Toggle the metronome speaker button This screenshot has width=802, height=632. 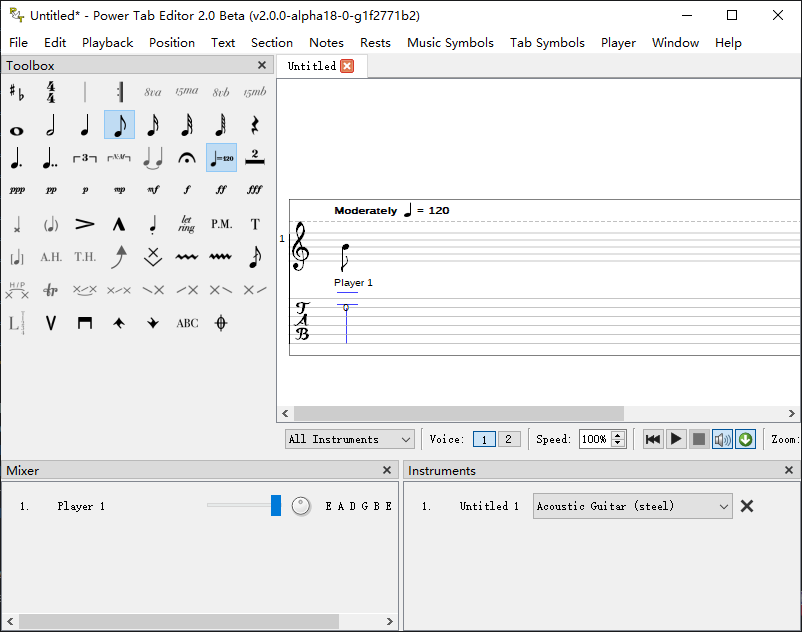click(x=722, y=439)
